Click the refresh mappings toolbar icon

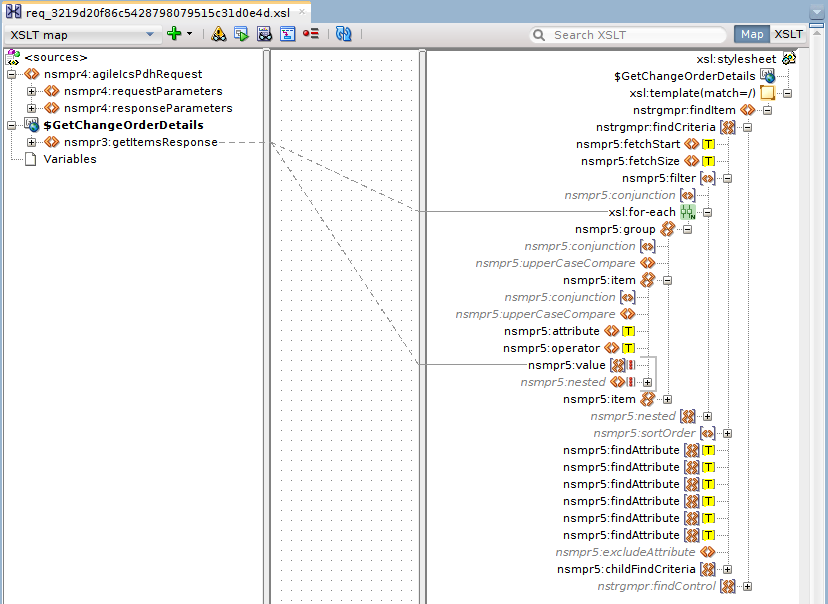[343, 33]
